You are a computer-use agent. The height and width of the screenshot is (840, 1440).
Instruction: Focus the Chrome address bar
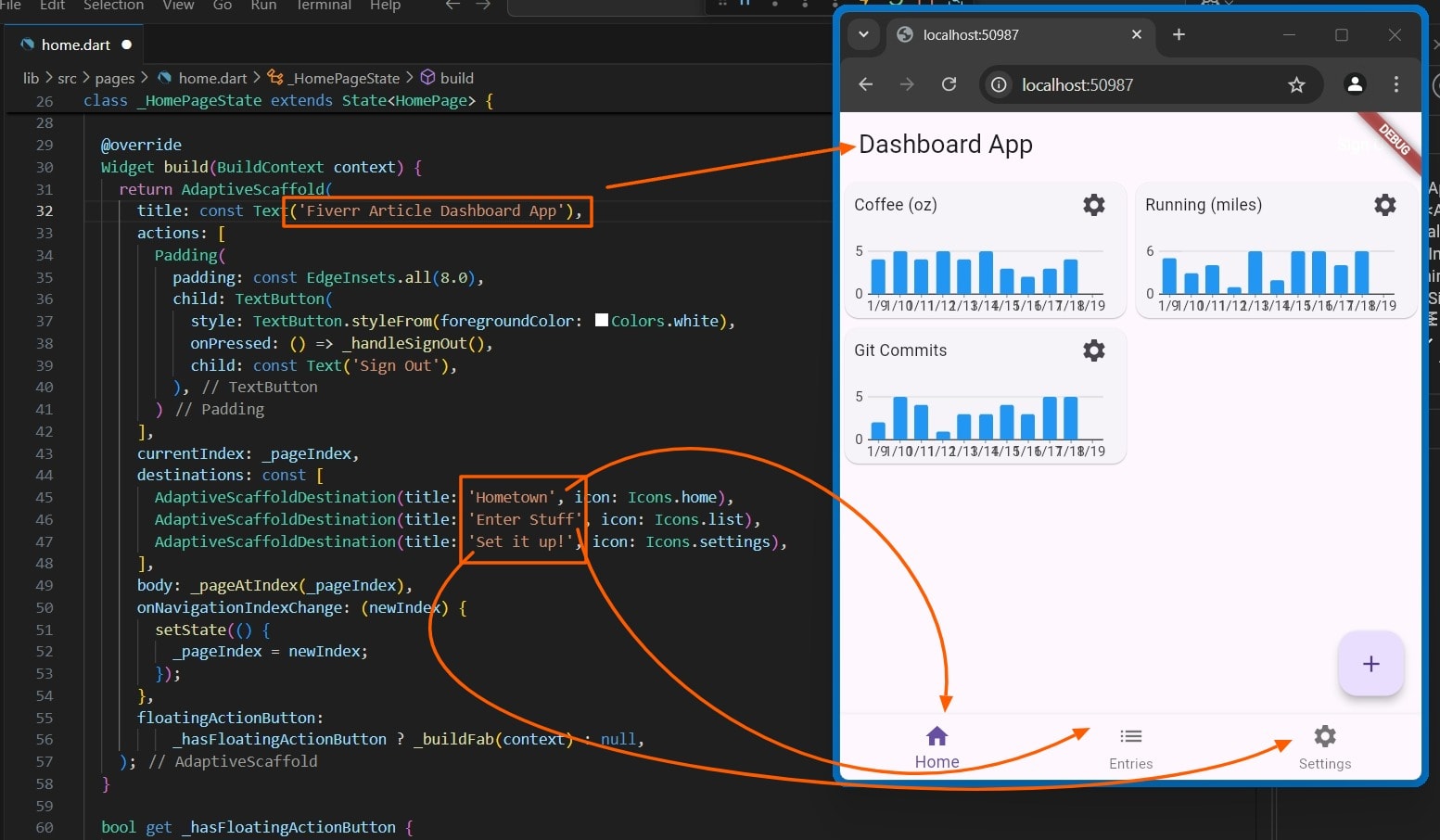tap(1150, 85)
